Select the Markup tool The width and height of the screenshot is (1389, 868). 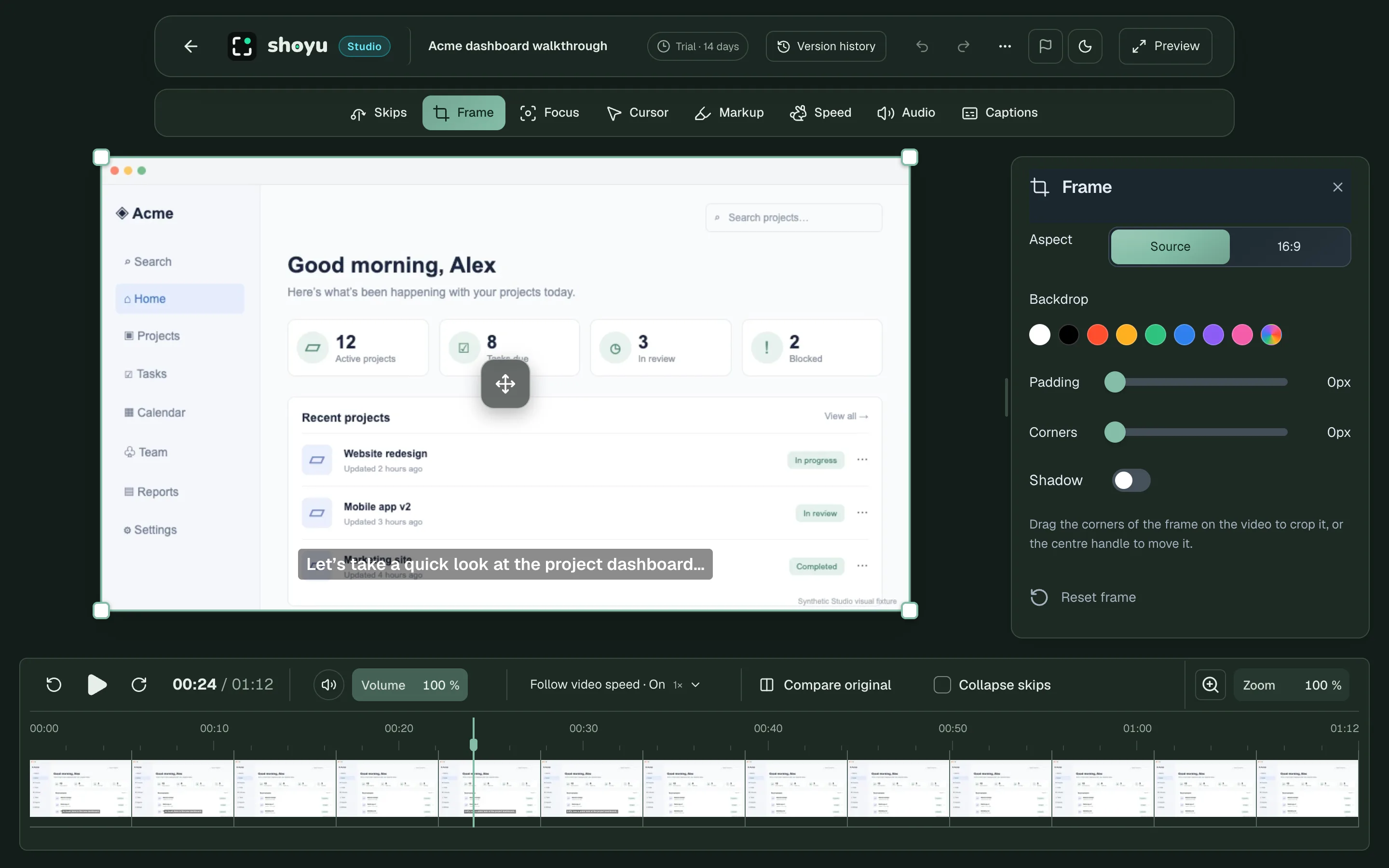[x=729, y=112]
